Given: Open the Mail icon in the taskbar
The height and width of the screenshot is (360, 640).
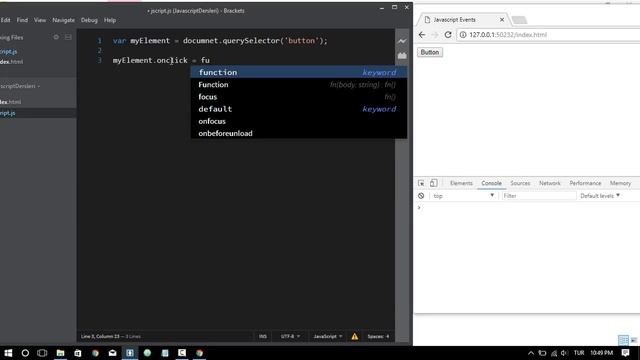Looking at the screenshot, I should [x=112, y=353].
